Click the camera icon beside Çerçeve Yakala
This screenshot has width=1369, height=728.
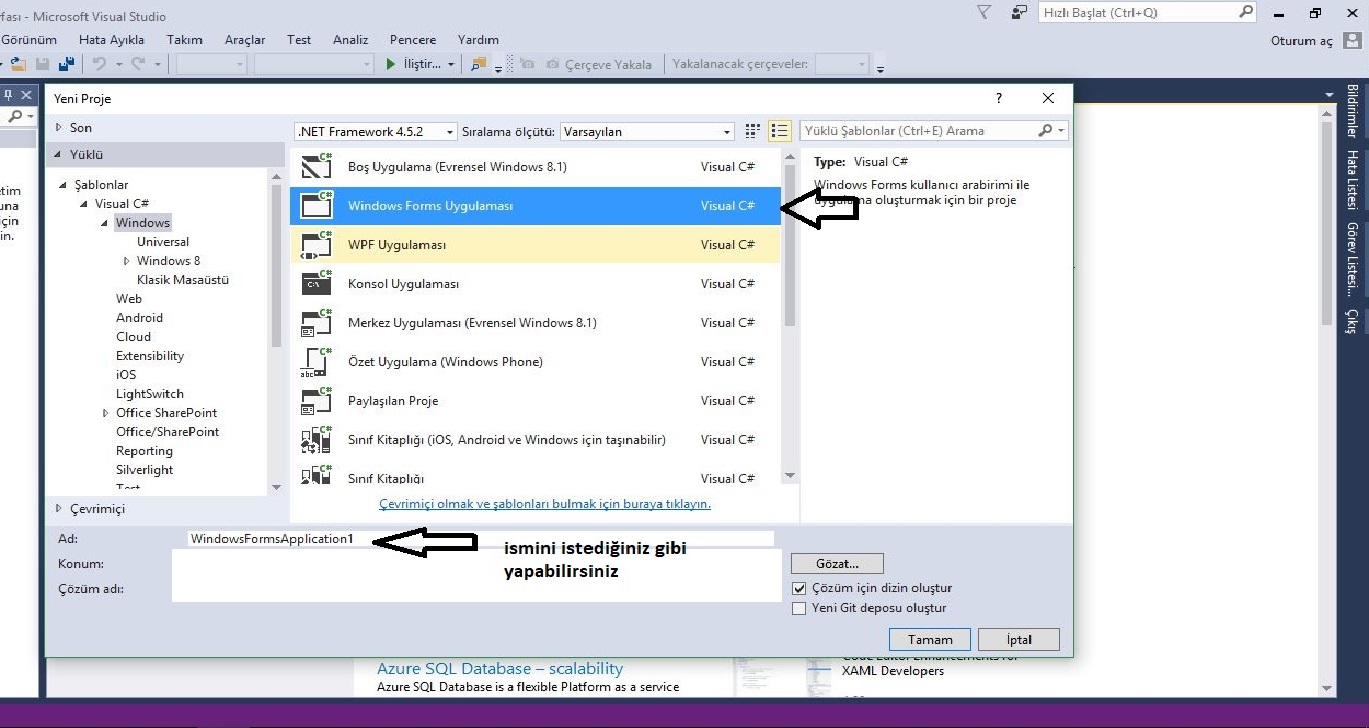click(x=553, y=64)
